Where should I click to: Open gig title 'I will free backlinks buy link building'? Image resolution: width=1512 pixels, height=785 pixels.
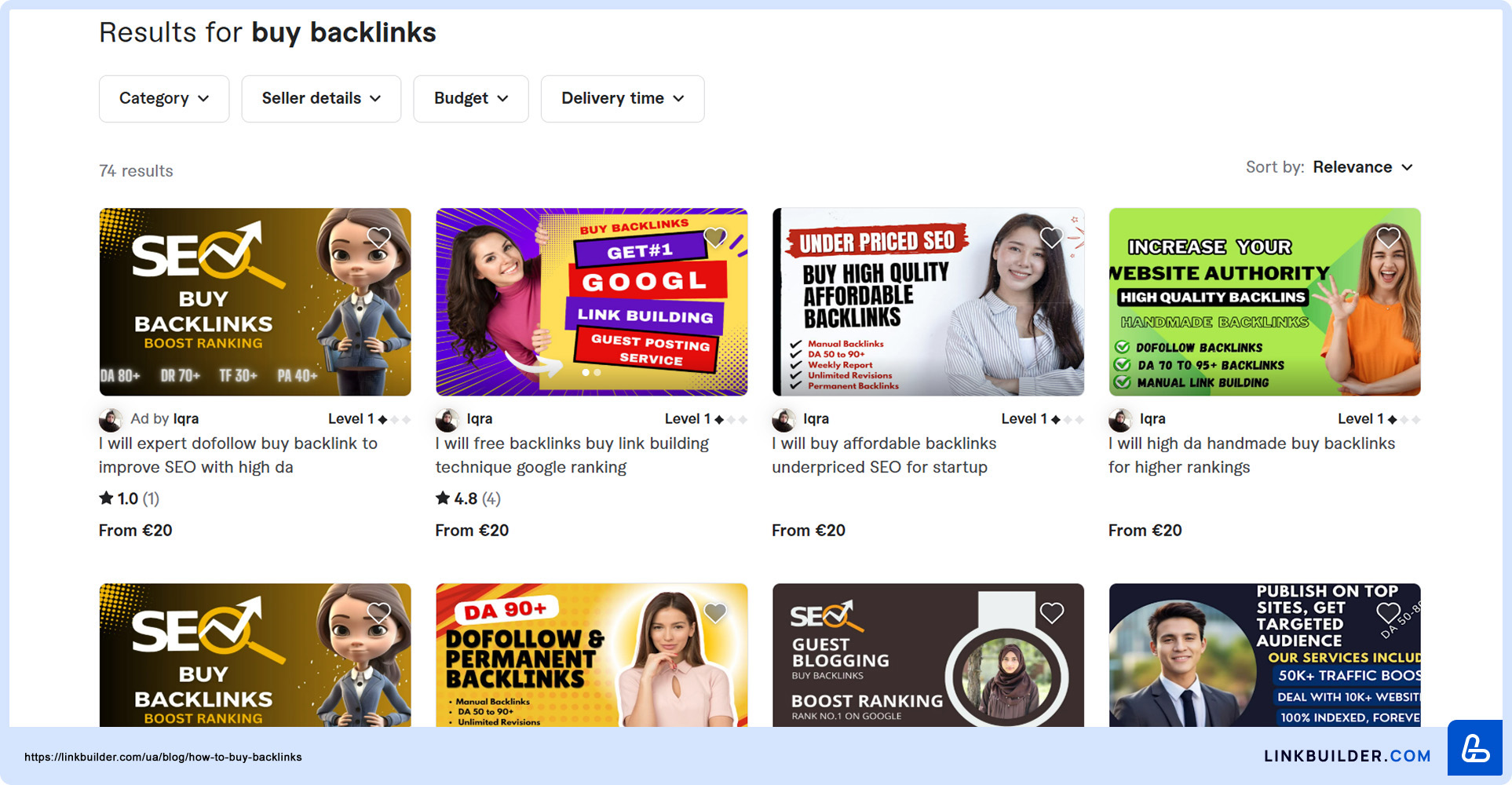pos(572,455)
